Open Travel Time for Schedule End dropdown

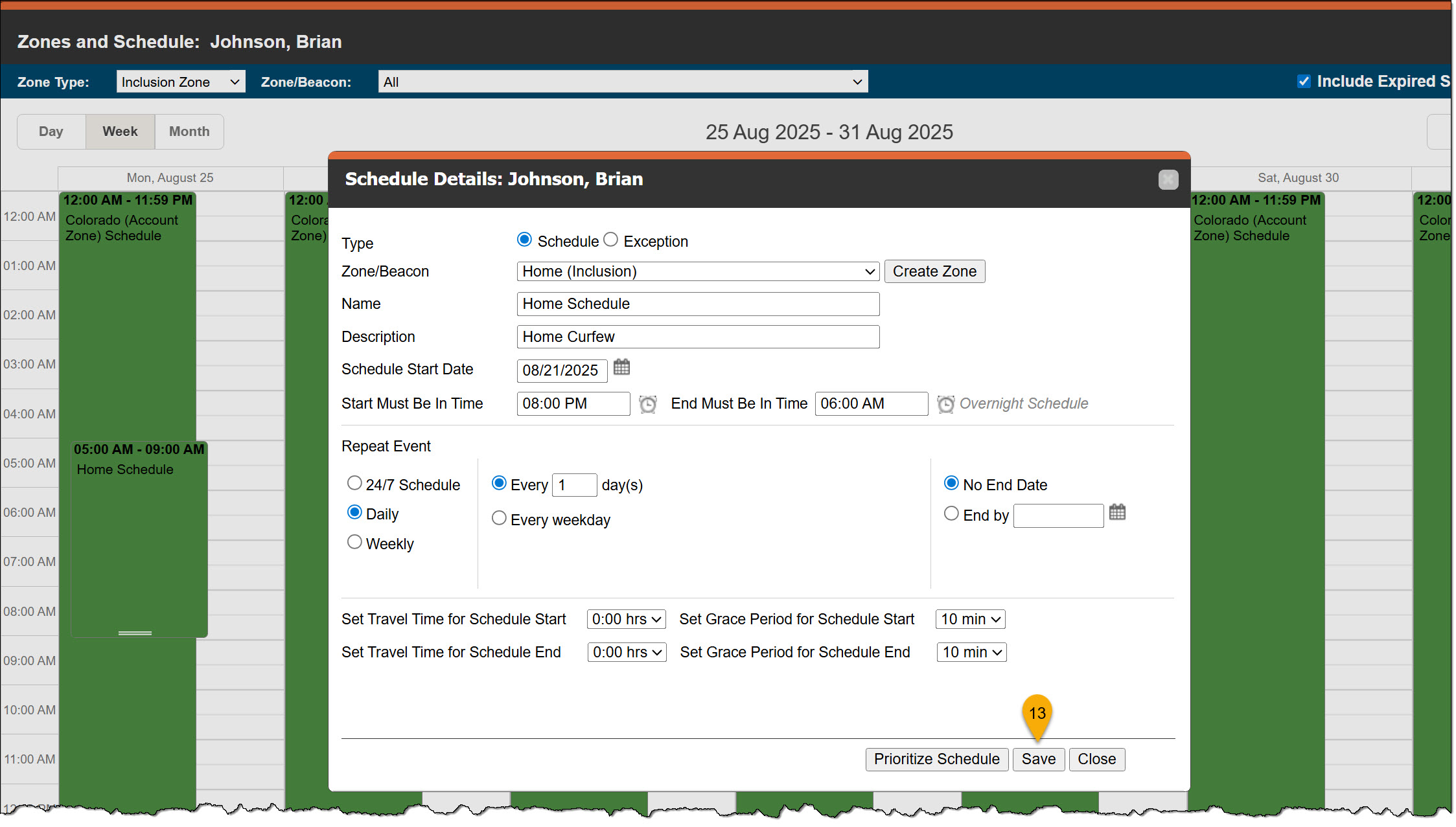point(627,652)
